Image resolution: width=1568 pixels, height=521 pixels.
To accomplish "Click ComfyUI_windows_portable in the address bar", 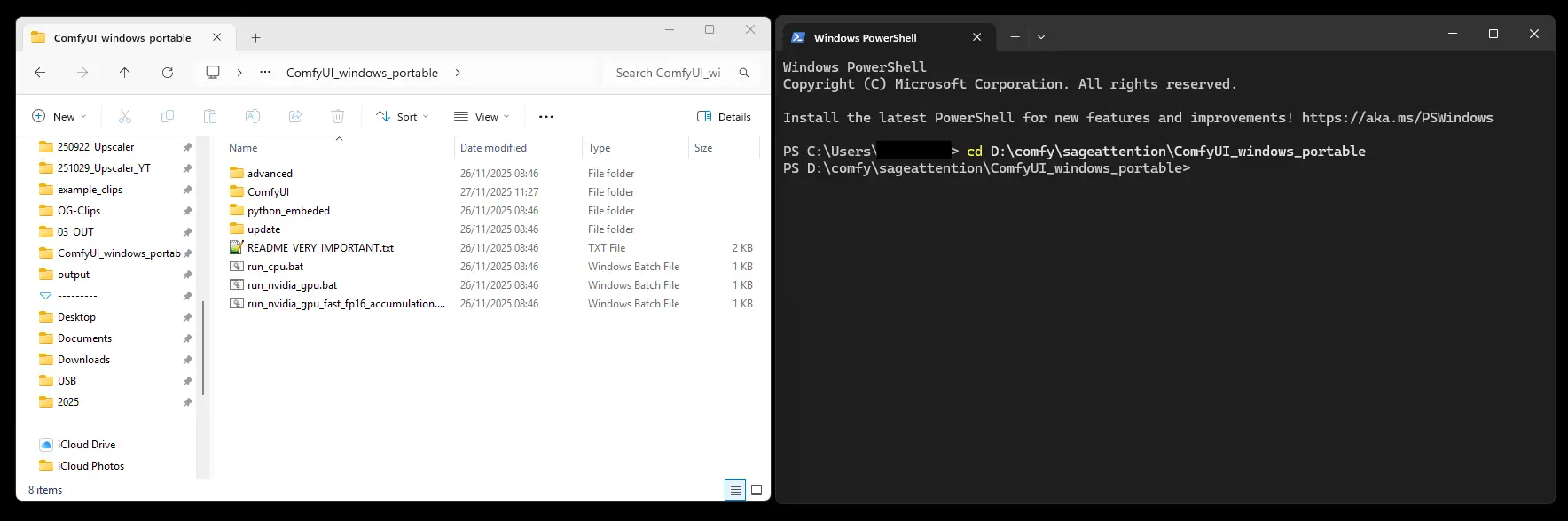I will (x=362, y=73).
